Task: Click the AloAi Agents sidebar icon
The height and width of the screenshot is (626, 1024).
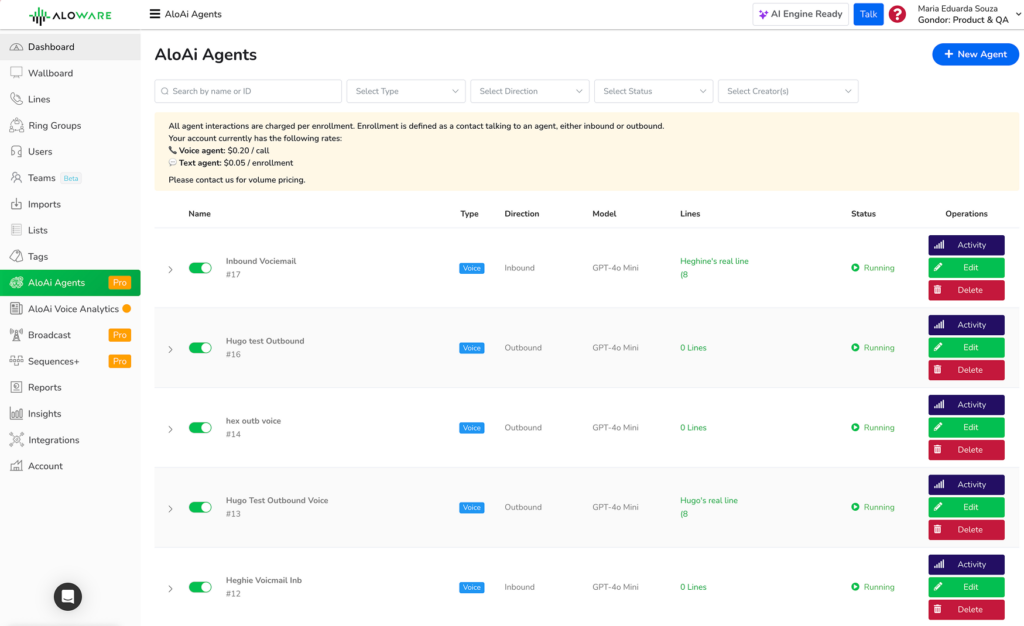Action: point(16,283)
